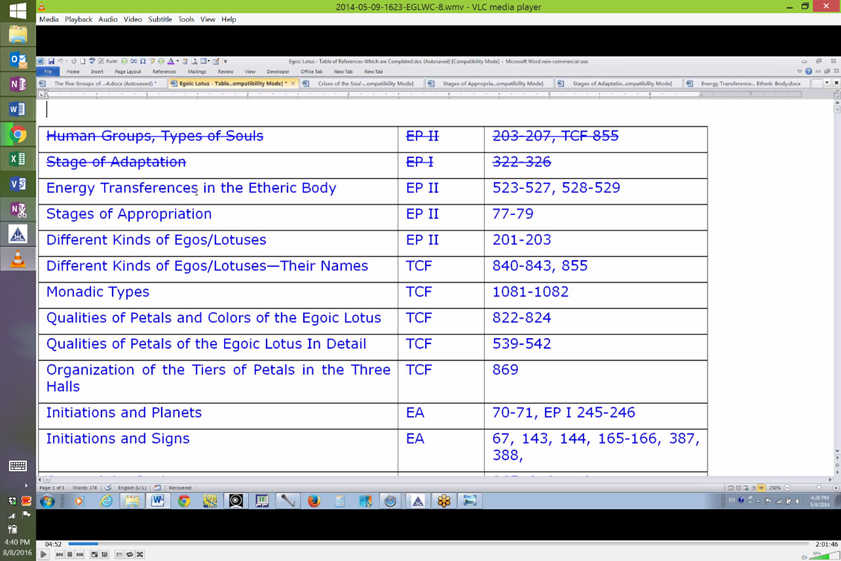Expand the Video menu

132,19
